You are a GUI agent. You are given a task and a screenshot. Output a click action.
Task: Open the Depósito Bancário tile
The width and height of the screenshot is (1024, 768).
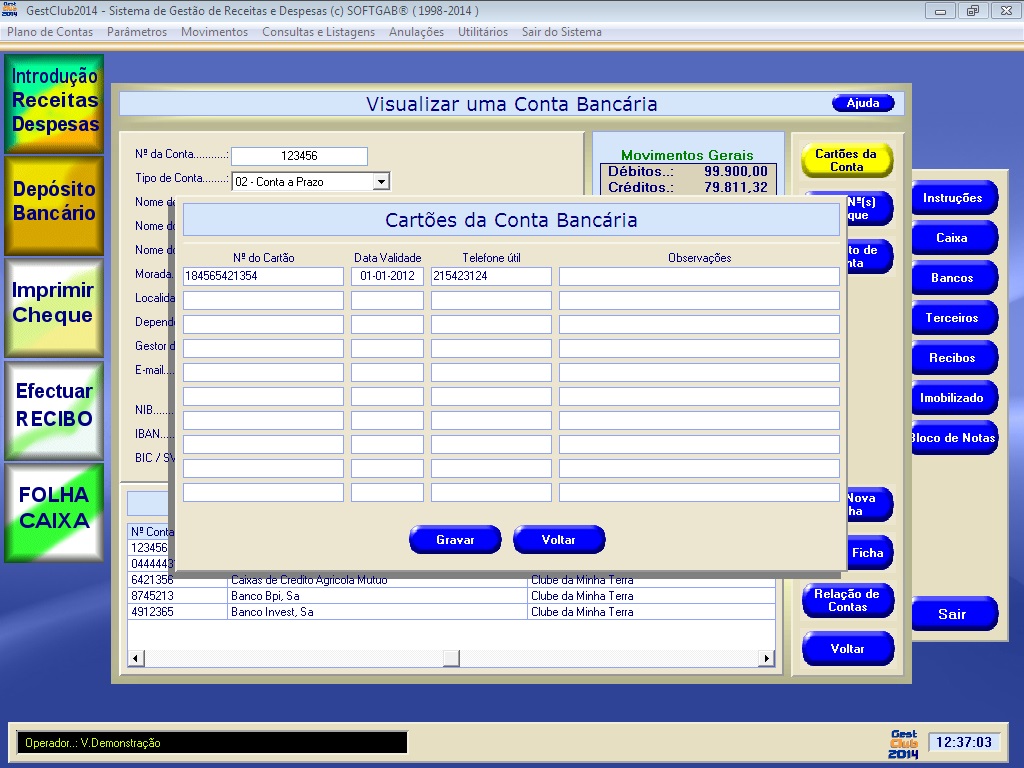(x=54, y=204)
